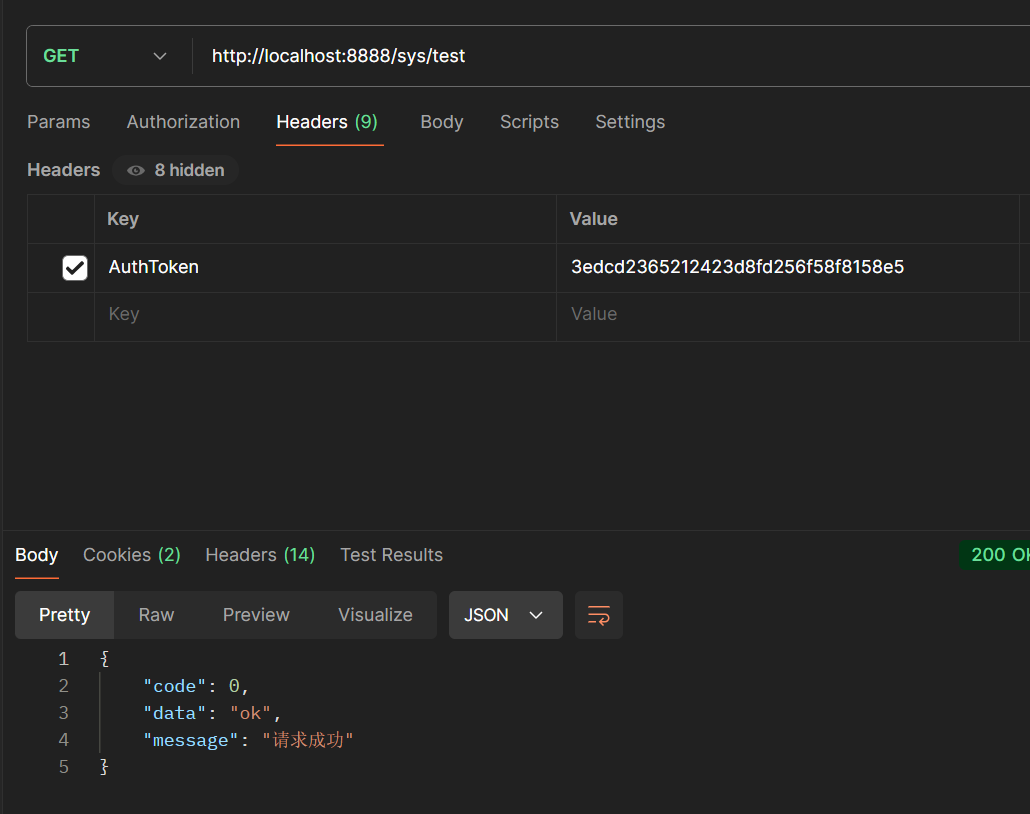The image size is (1030, 814).
Task: Select the Raw view button
Action: [x=156, y=615]
